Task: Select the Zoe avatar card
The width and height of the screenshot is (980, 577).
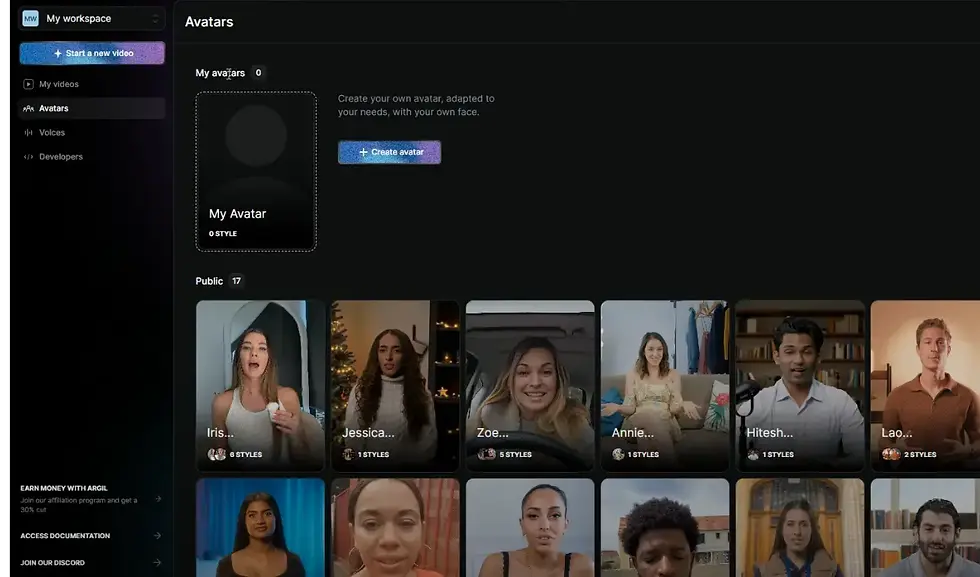Action: [x=530, y=385]
